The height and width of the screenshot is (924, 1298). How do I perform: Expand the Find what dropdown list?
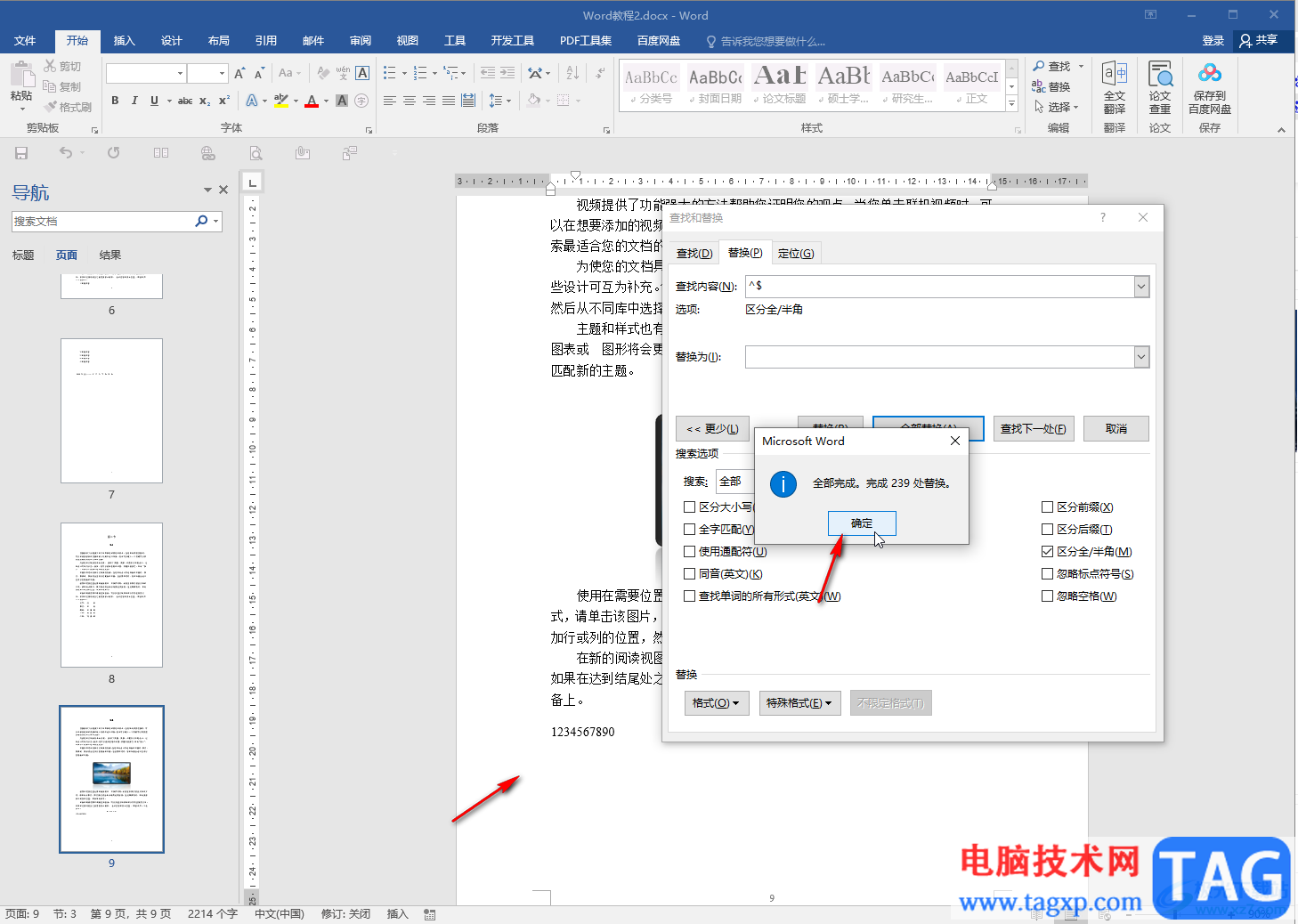pyautogui.click(x=1141, y=287)
